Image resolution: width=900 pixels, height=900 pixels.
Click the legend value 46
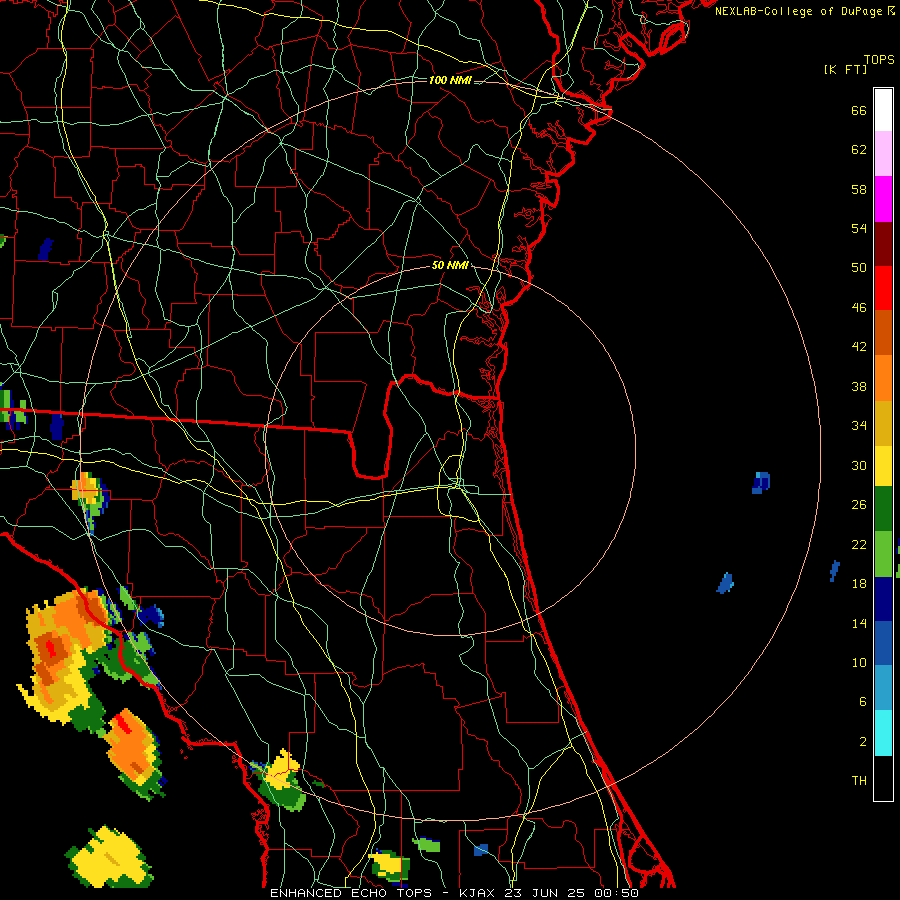[x=859, y=307]
